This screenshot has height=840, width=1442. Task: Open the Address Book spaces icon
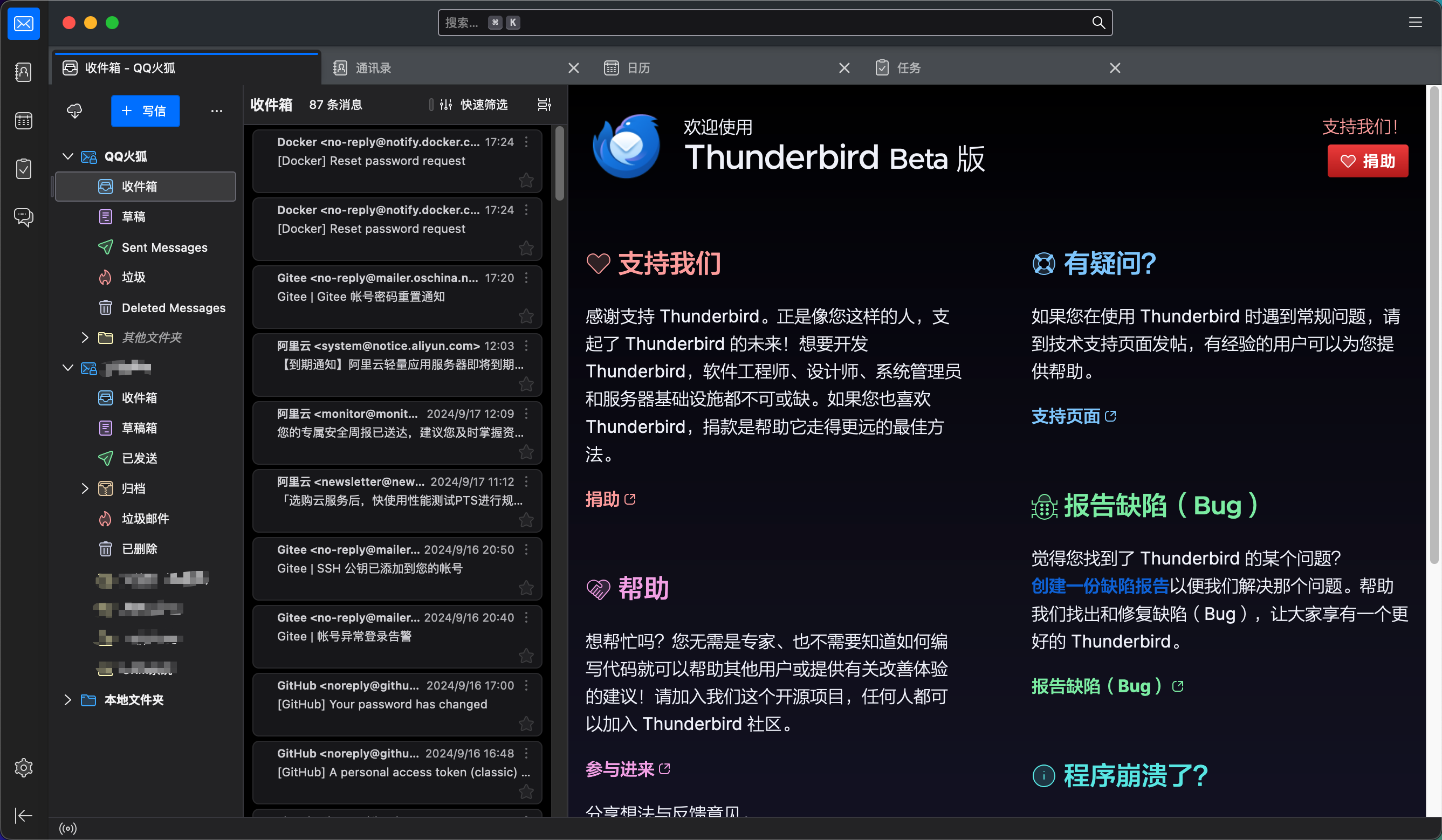[24, 72]
